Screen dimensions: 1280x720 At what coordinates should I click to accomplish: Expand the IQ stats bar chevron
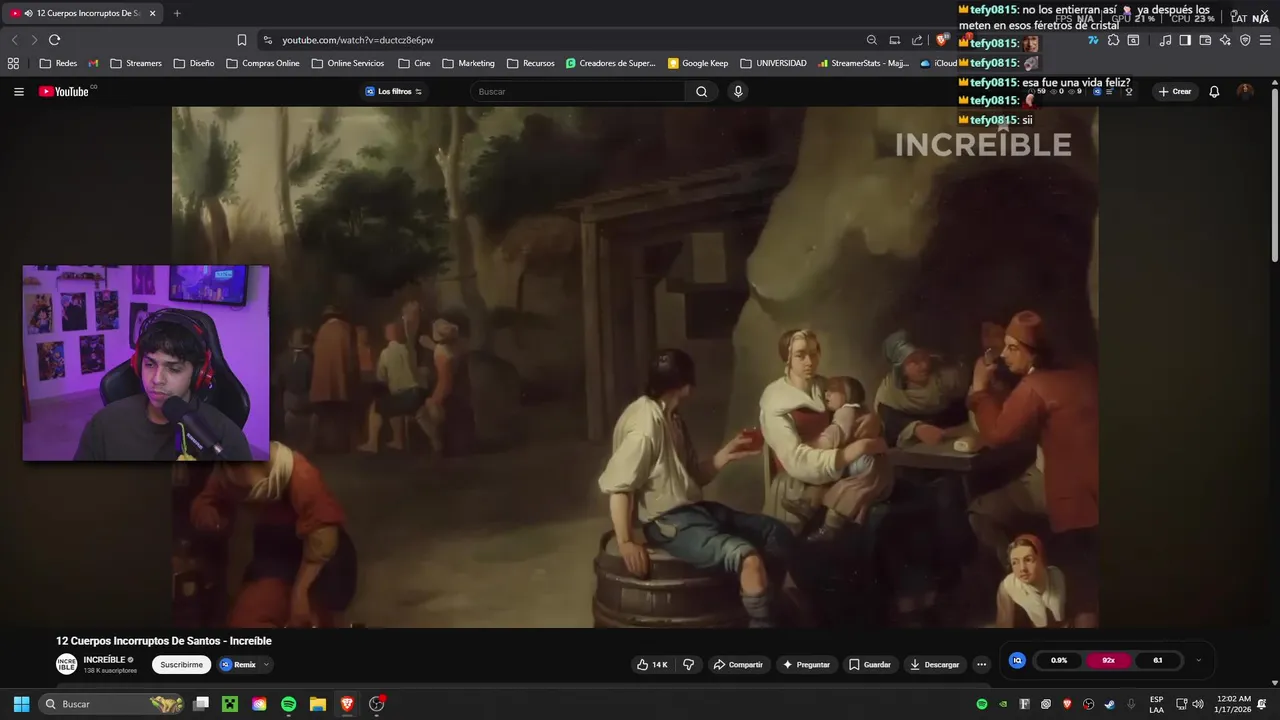click(1198, 660)
